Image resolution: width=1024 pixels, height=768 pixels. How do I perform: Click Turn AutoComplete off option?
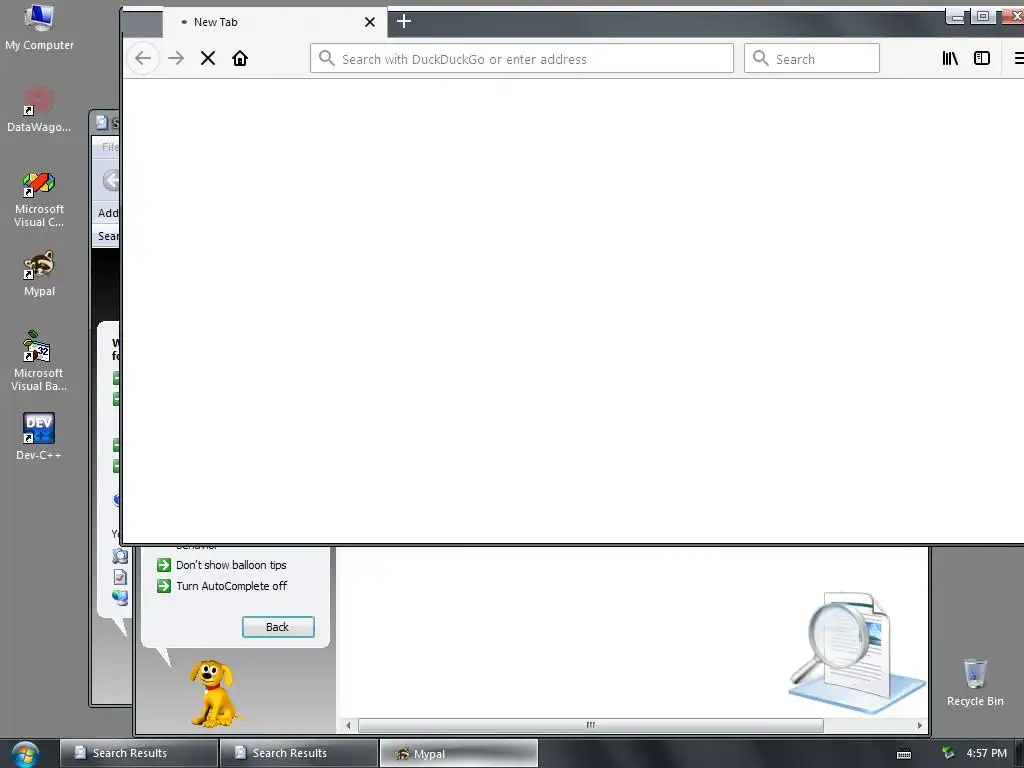tap(231, 586)
